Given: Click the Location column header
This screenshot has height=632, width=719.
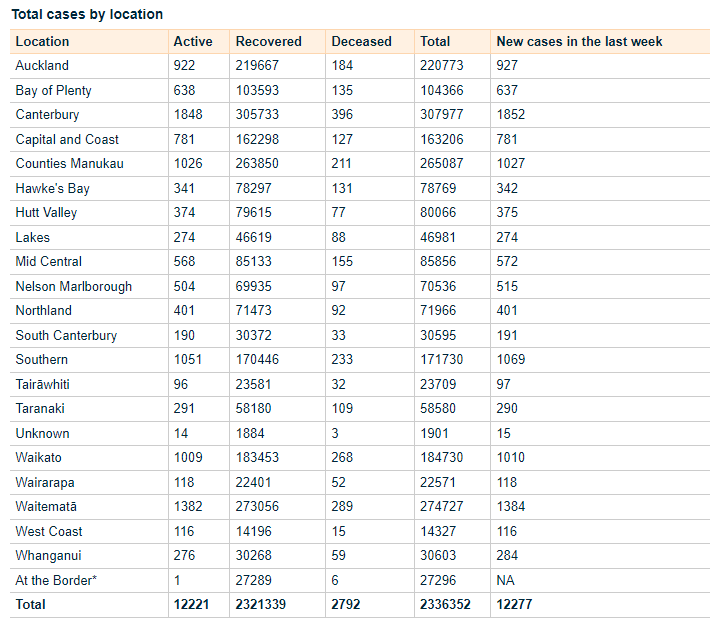Looking at the screenshot, I should pyautogui.click(x=43, y=42).
